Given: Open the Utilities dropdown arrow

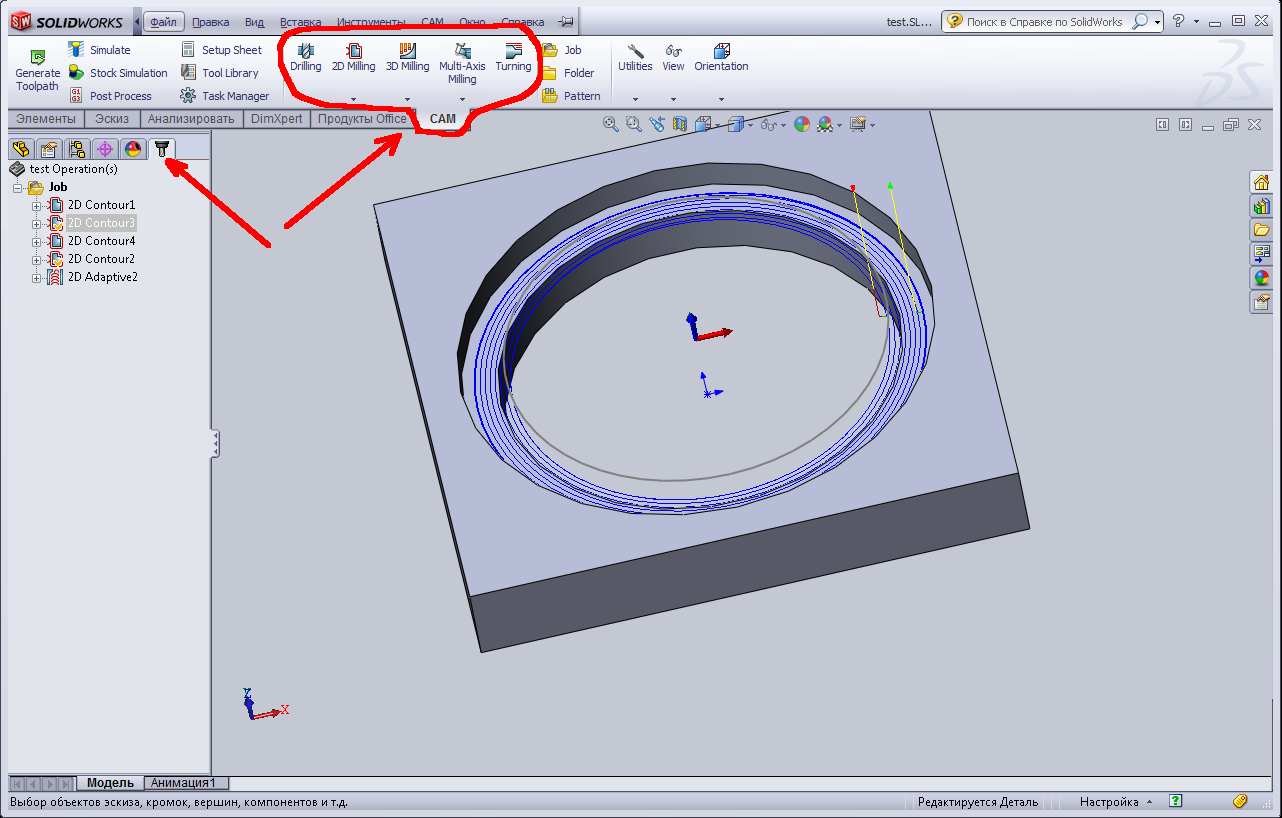Looking at the screenshot, I should point(635,99).
